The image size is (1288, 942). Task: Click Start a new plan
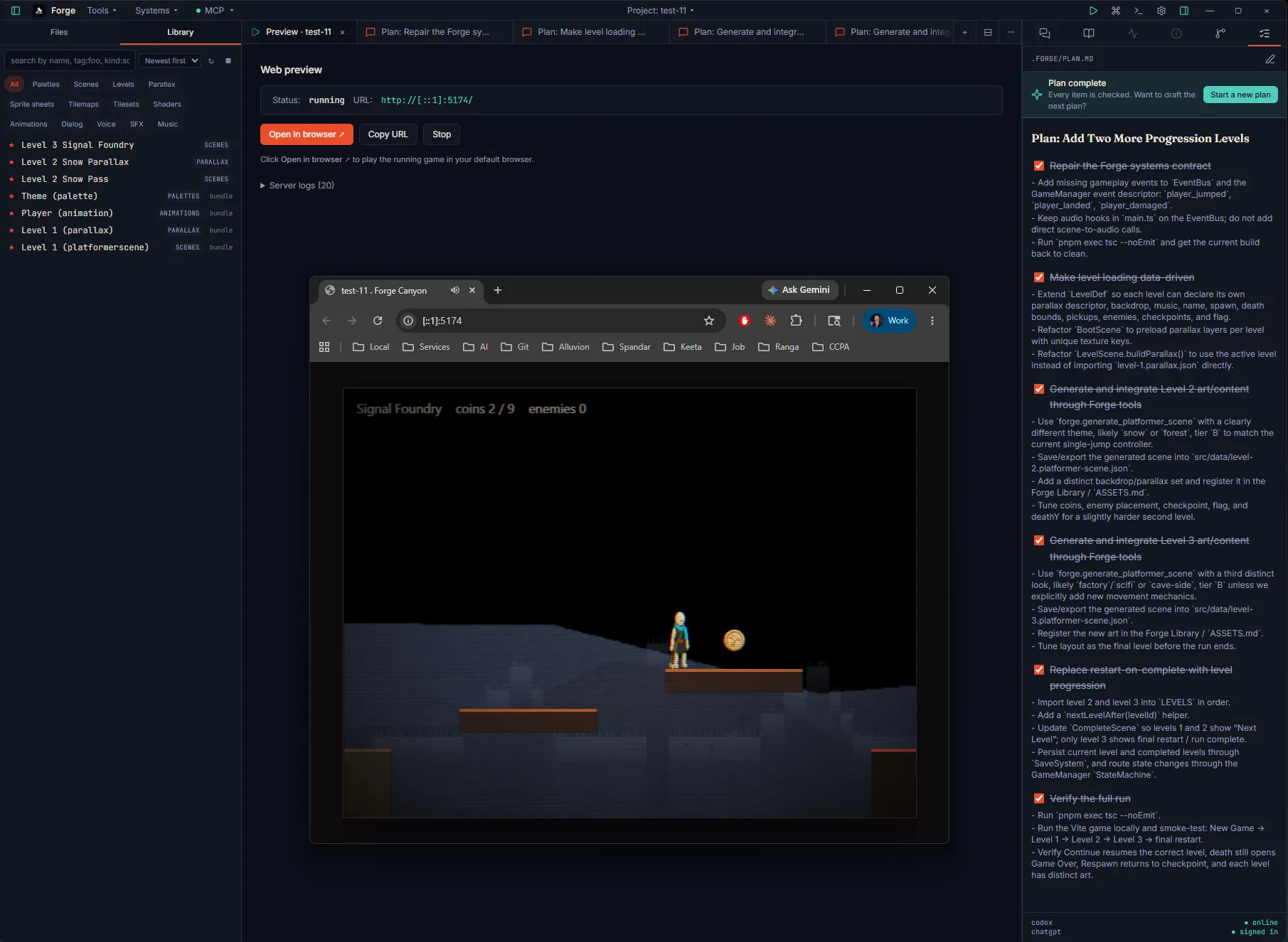tap(1240, 95)
